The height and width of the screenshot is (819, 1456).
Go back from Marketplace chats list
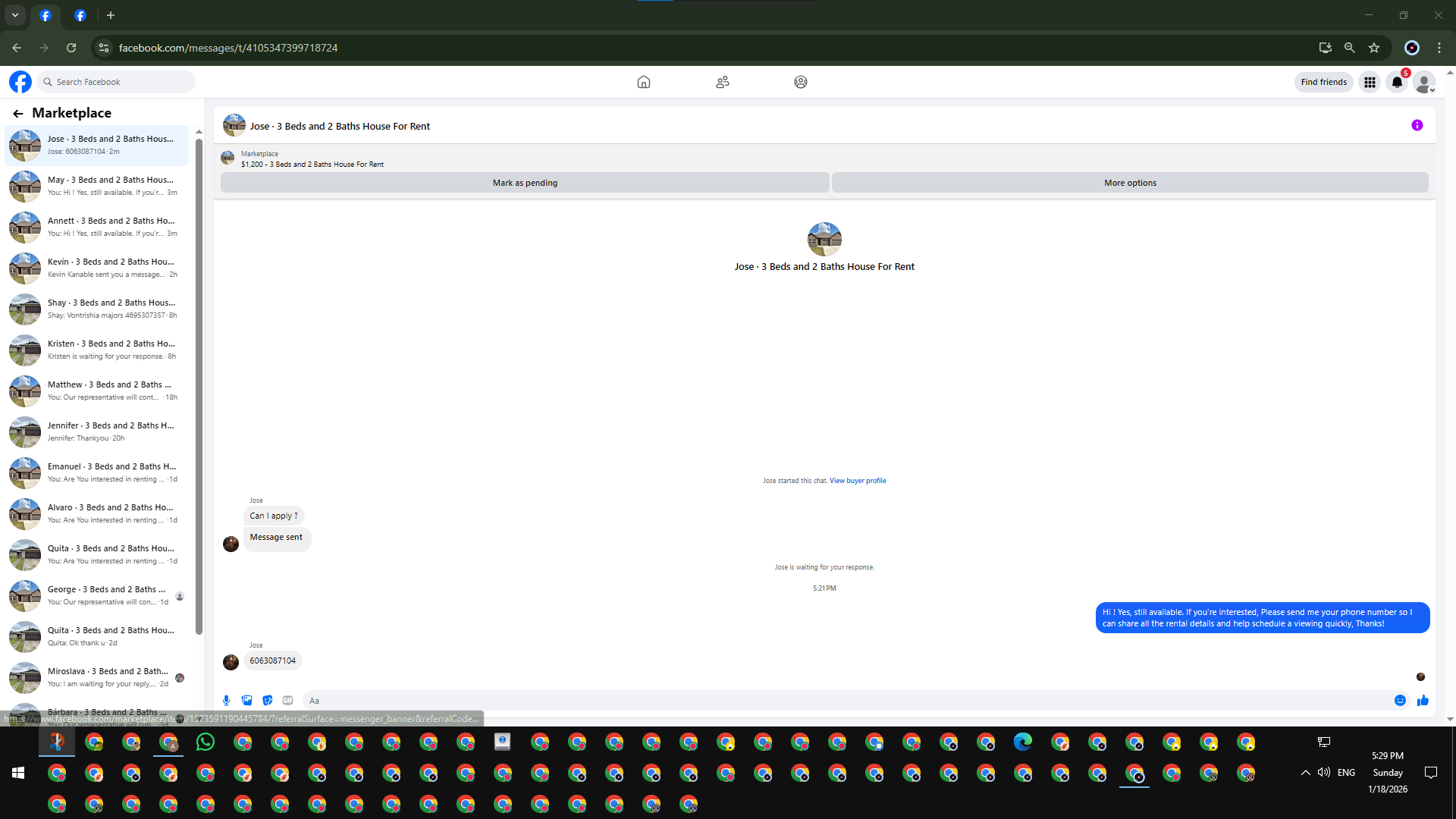pos(18,114)
